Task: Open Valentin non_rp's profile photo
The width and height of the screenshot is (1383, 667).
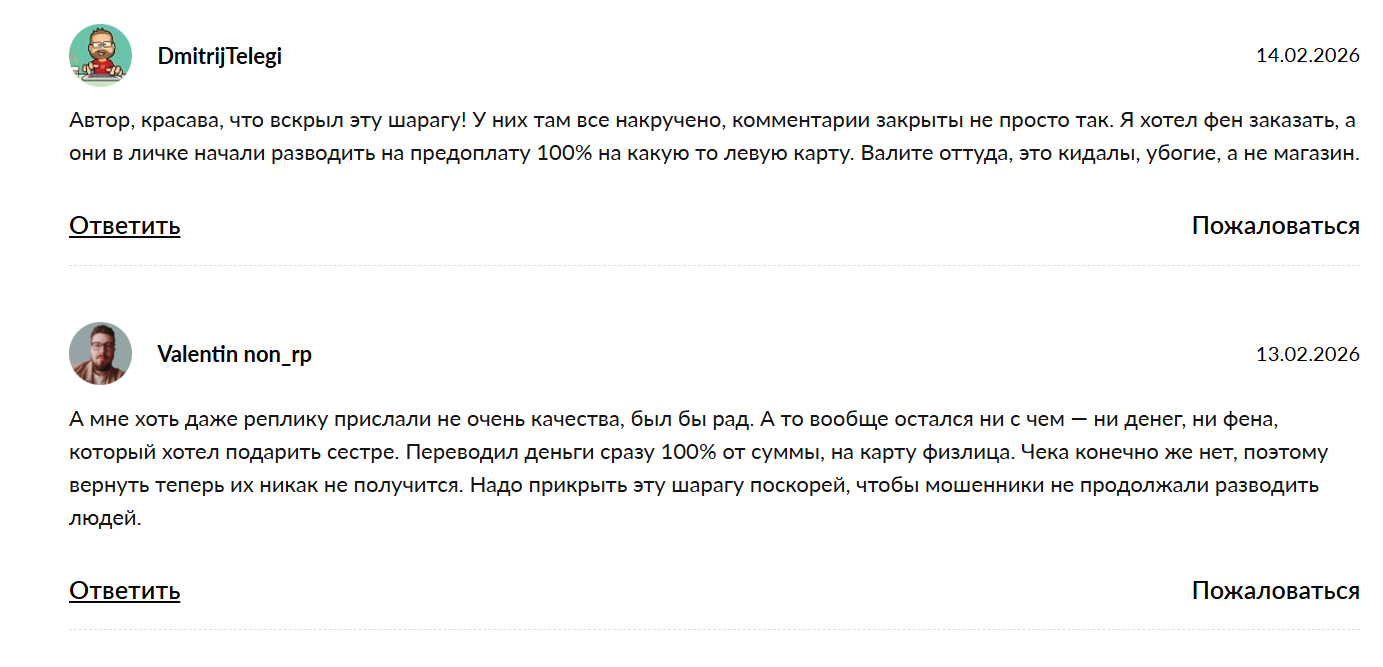Action: [x=100, y=354]
